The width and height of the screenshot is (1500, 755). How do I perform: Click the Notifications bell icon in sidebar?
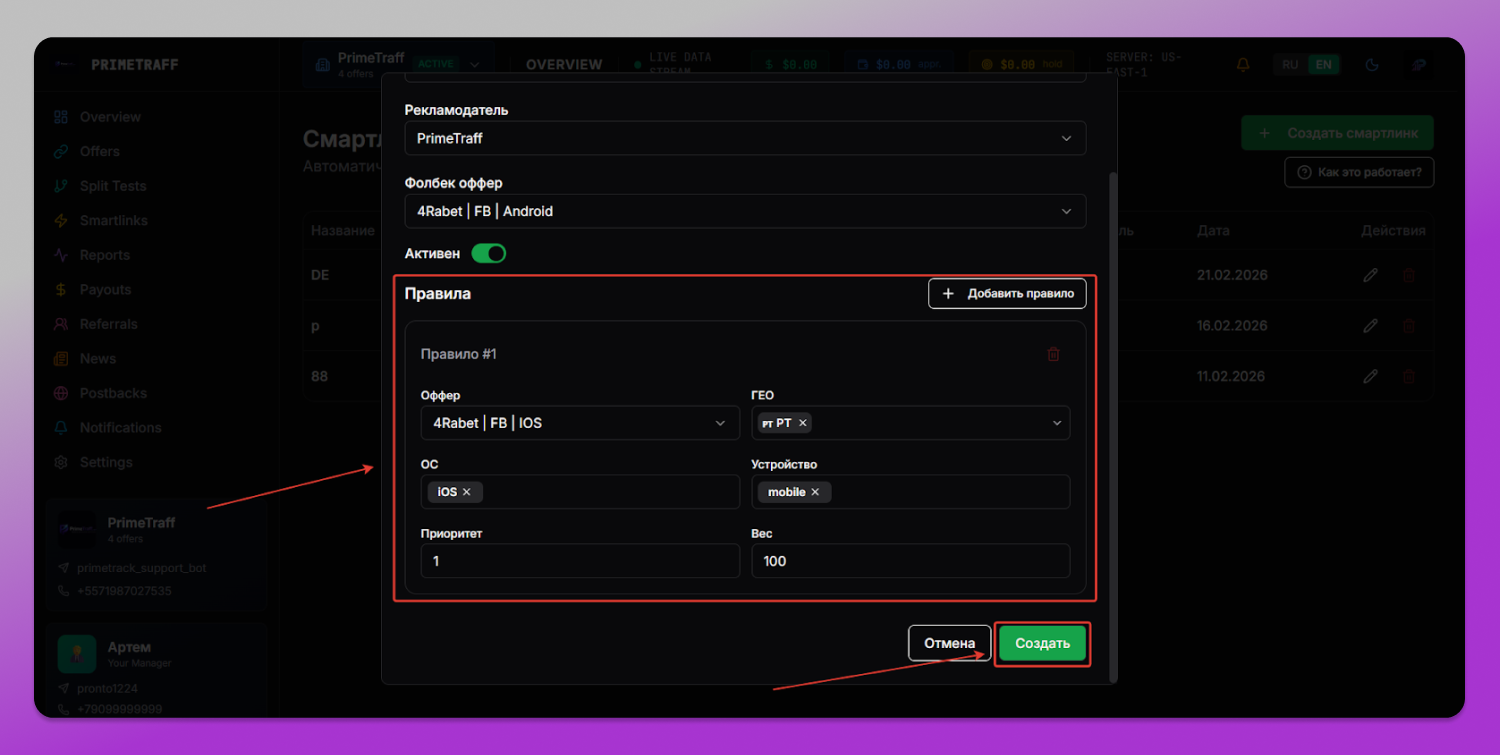click(x=61, y=427)
